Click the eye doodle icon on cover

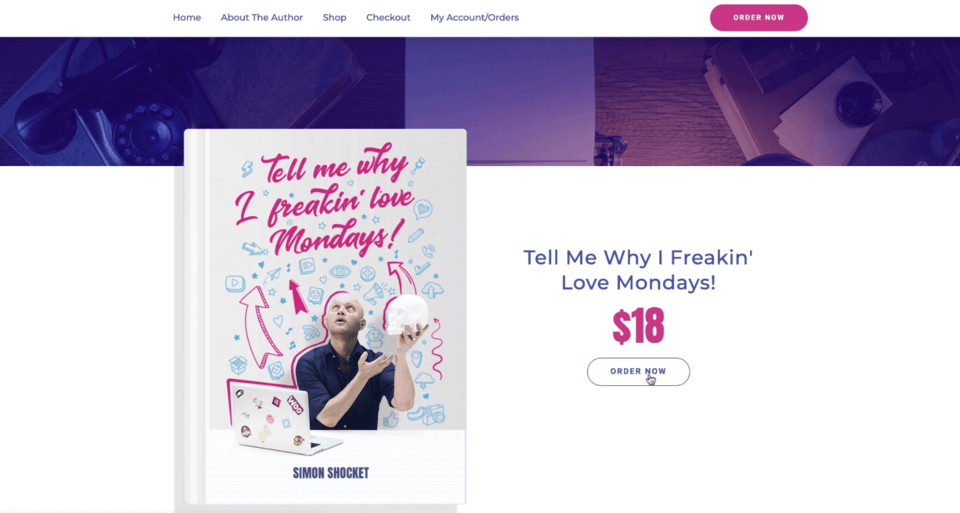[x=340, y=272]
